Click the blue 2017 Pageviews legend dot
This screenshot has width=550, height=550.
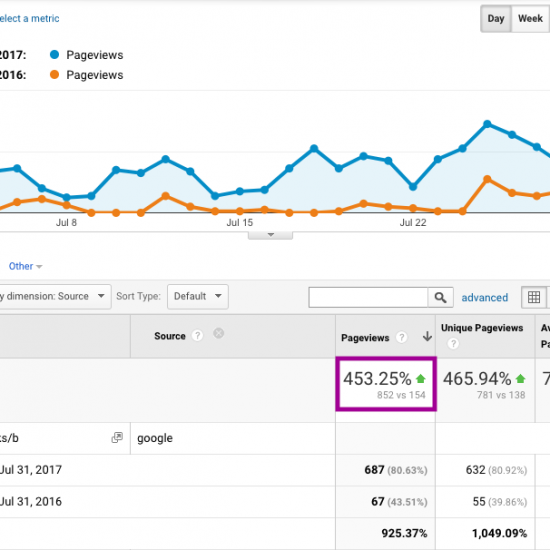(54, 55)
